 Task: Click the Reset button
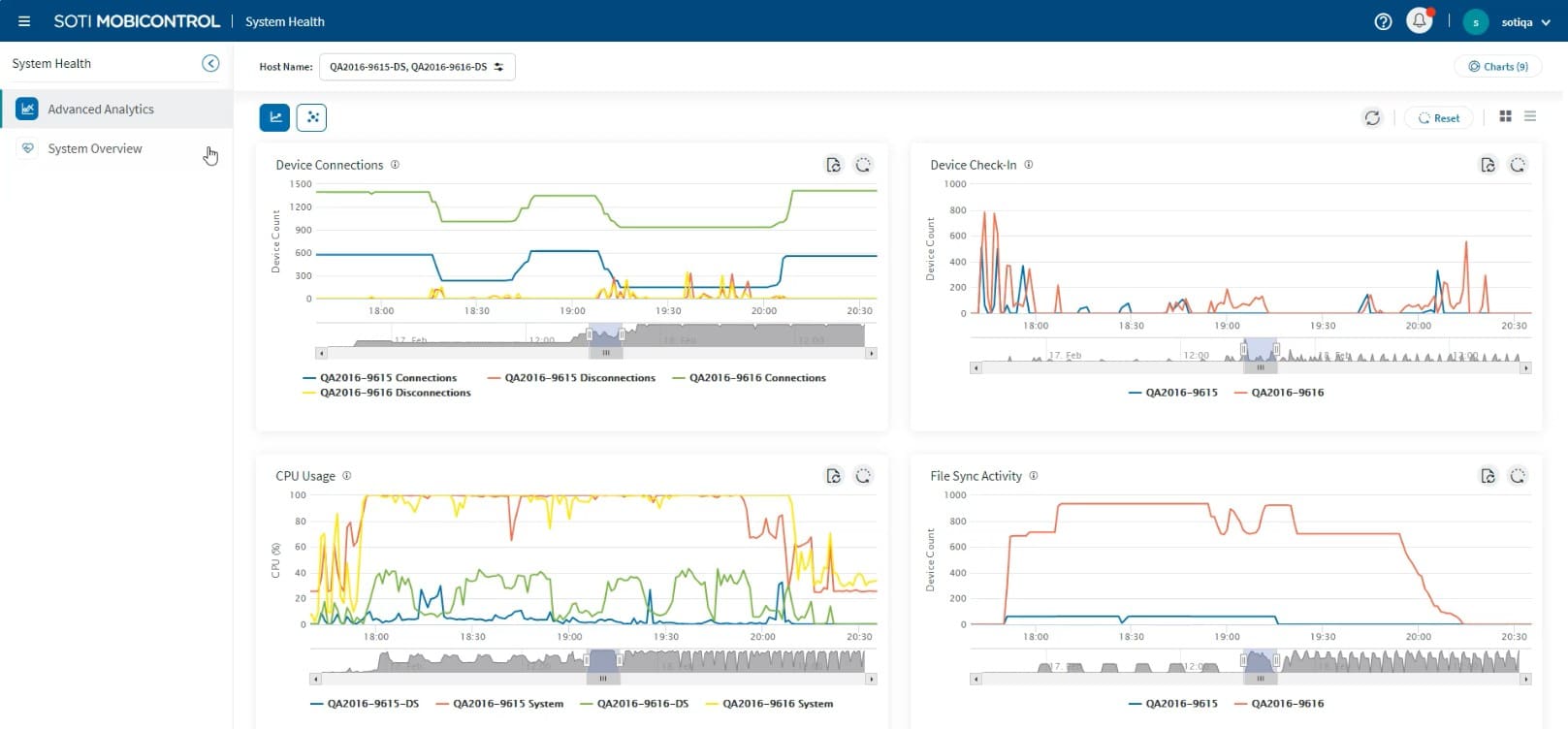1439,118
